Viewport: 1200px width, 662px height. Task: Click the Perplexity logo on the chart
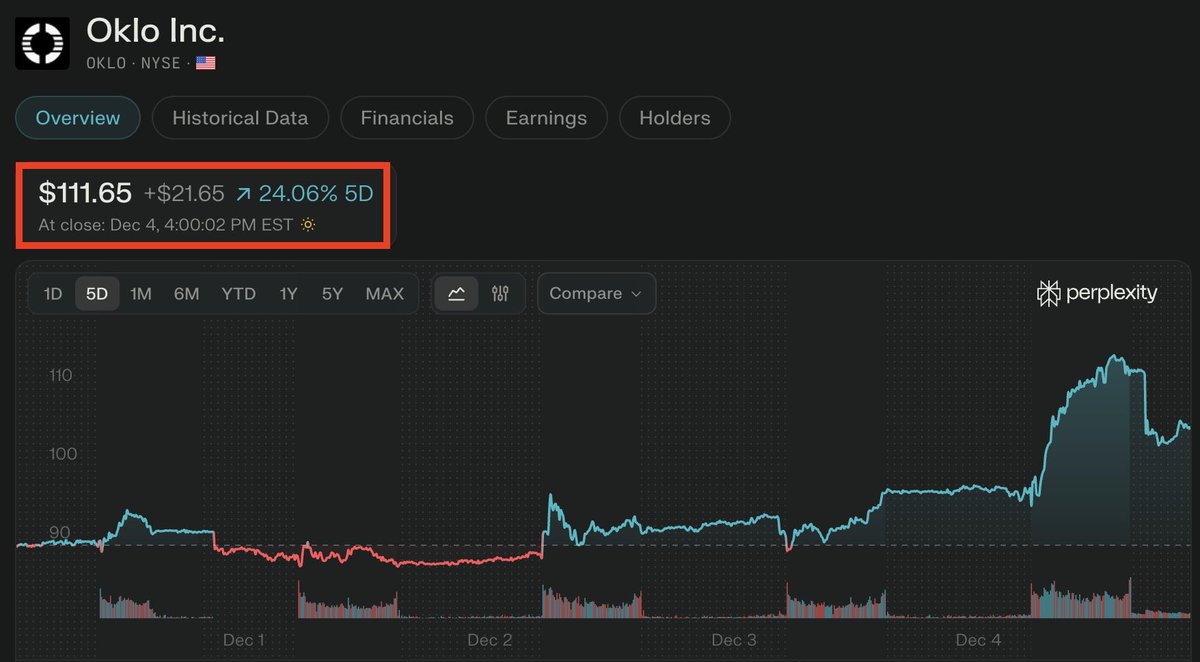(x=1097, y=293)
